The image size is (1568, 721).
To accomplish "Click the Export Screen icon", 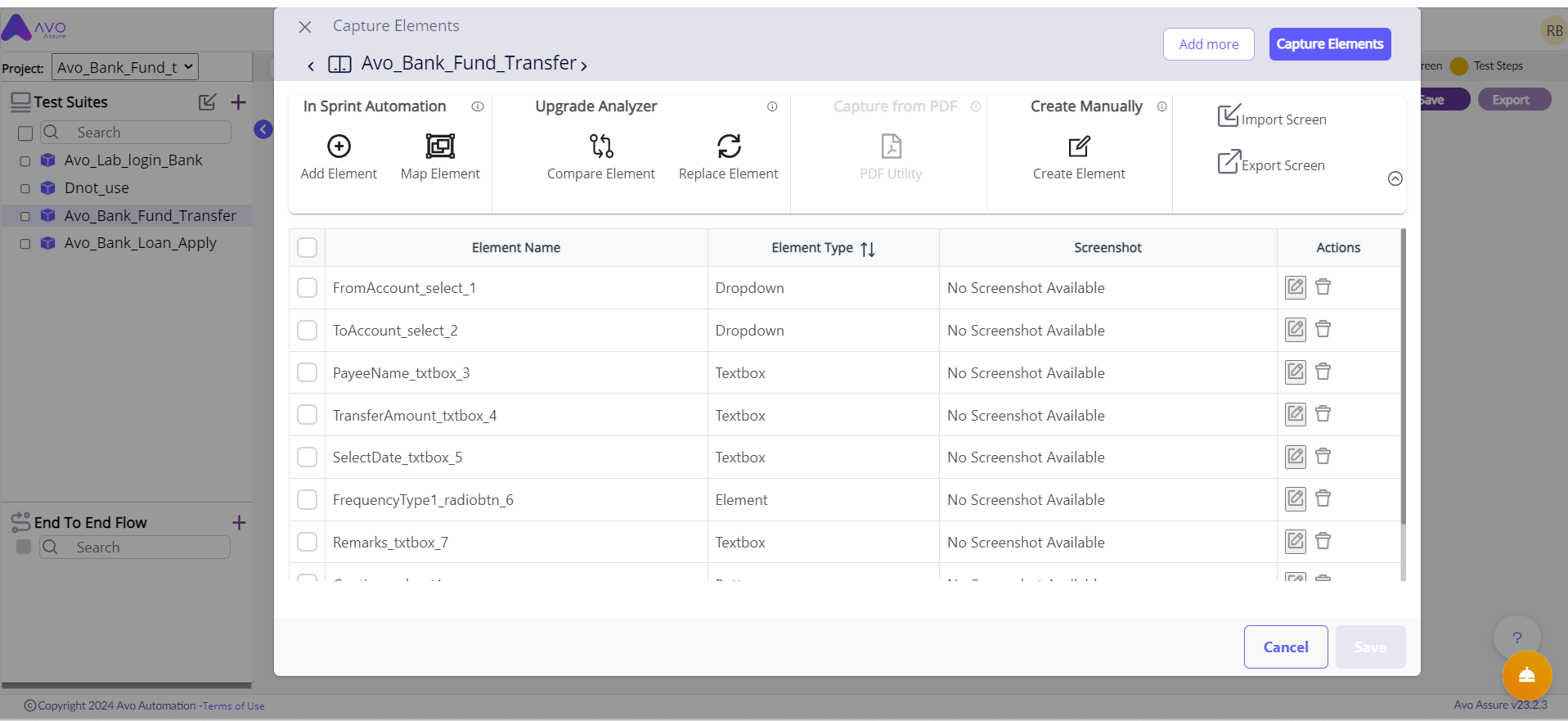I will coord(1229,162).
